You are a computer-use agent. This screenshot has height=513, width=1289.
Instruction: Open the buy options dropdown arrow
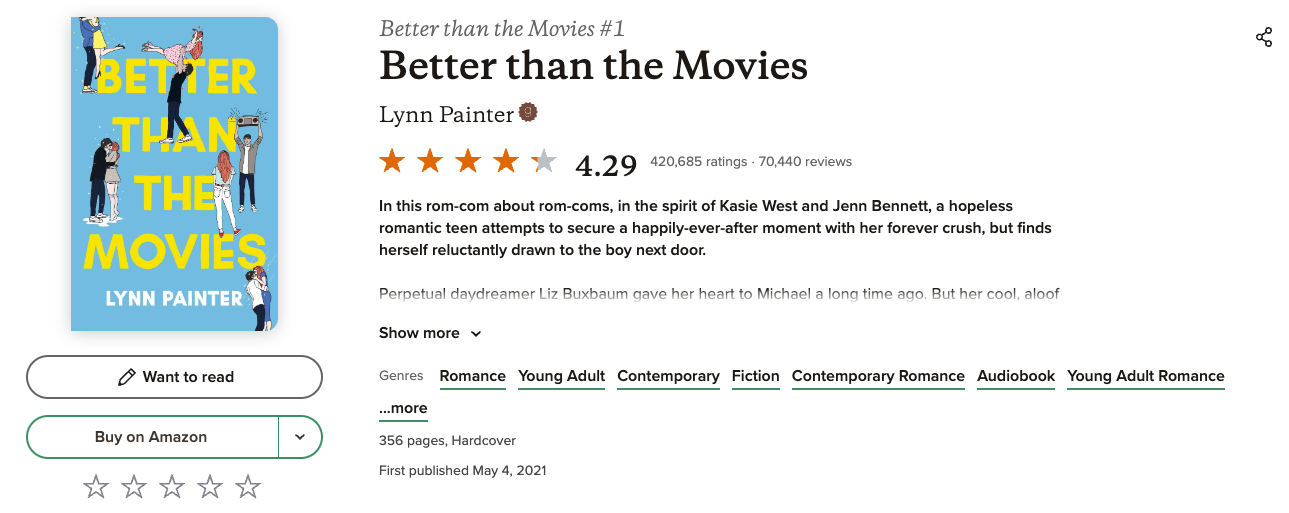click(x=300, y=437)
